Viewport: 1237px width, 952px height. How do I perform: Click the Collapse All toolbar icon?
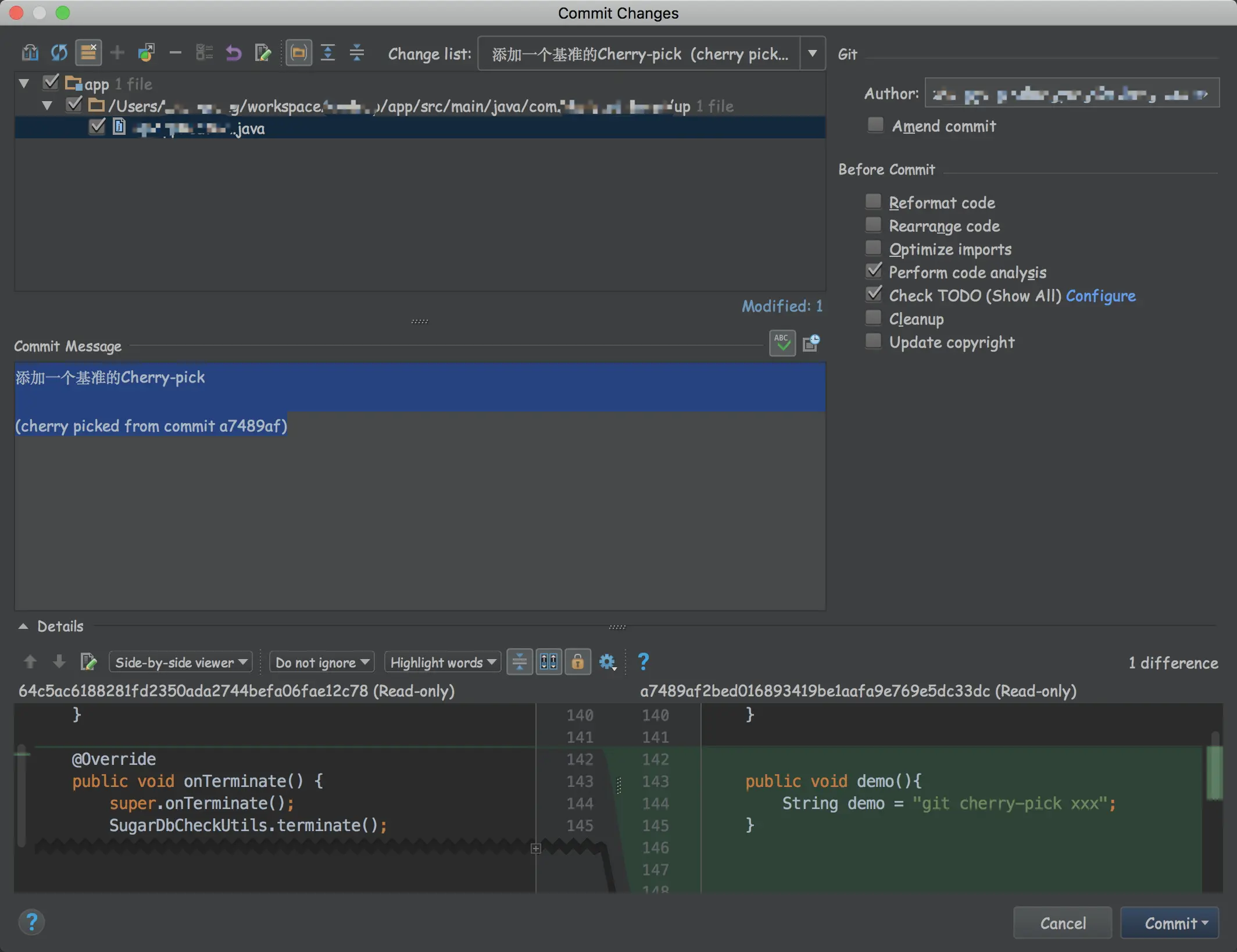coord(357,53)
